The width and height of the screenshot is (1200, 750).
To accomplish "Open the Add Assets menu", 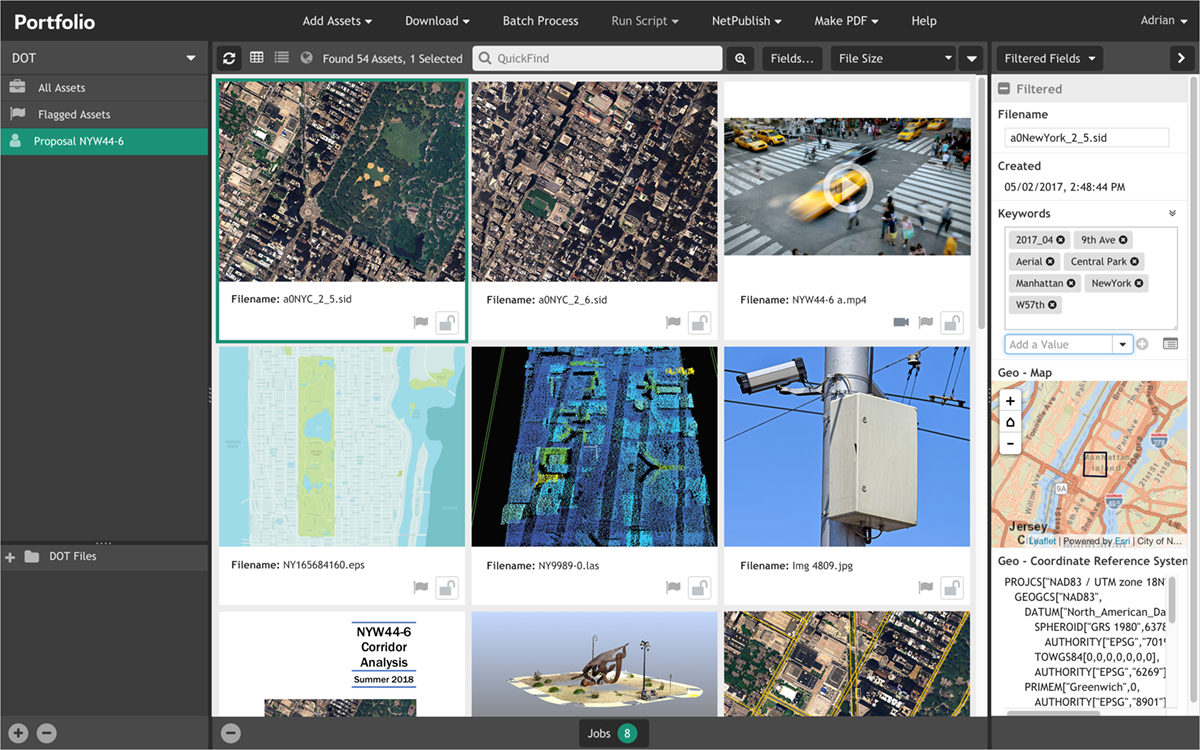I will click(x=337, y=20).
